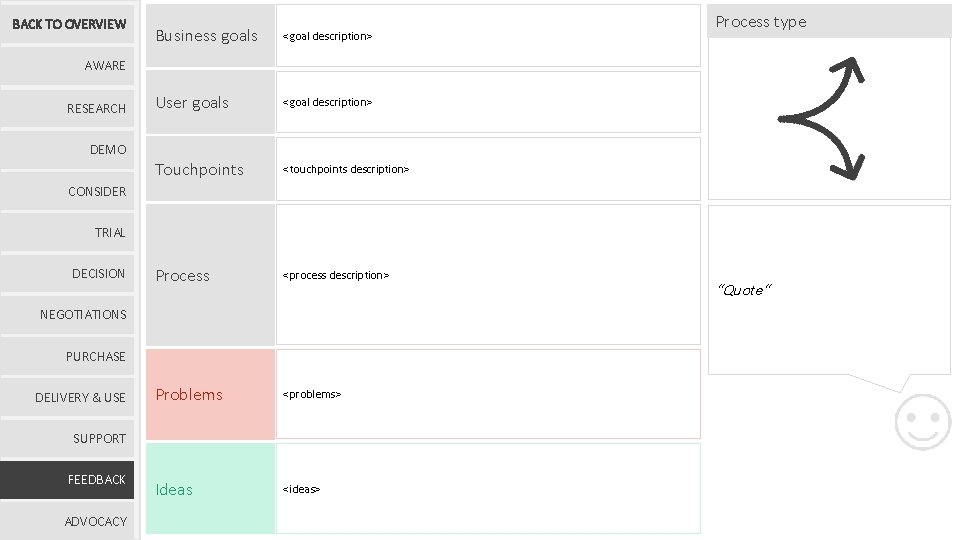Select the DECISION stage
Image resolution: width=960 pixels, height=540 pixels.
click(68, 273)
